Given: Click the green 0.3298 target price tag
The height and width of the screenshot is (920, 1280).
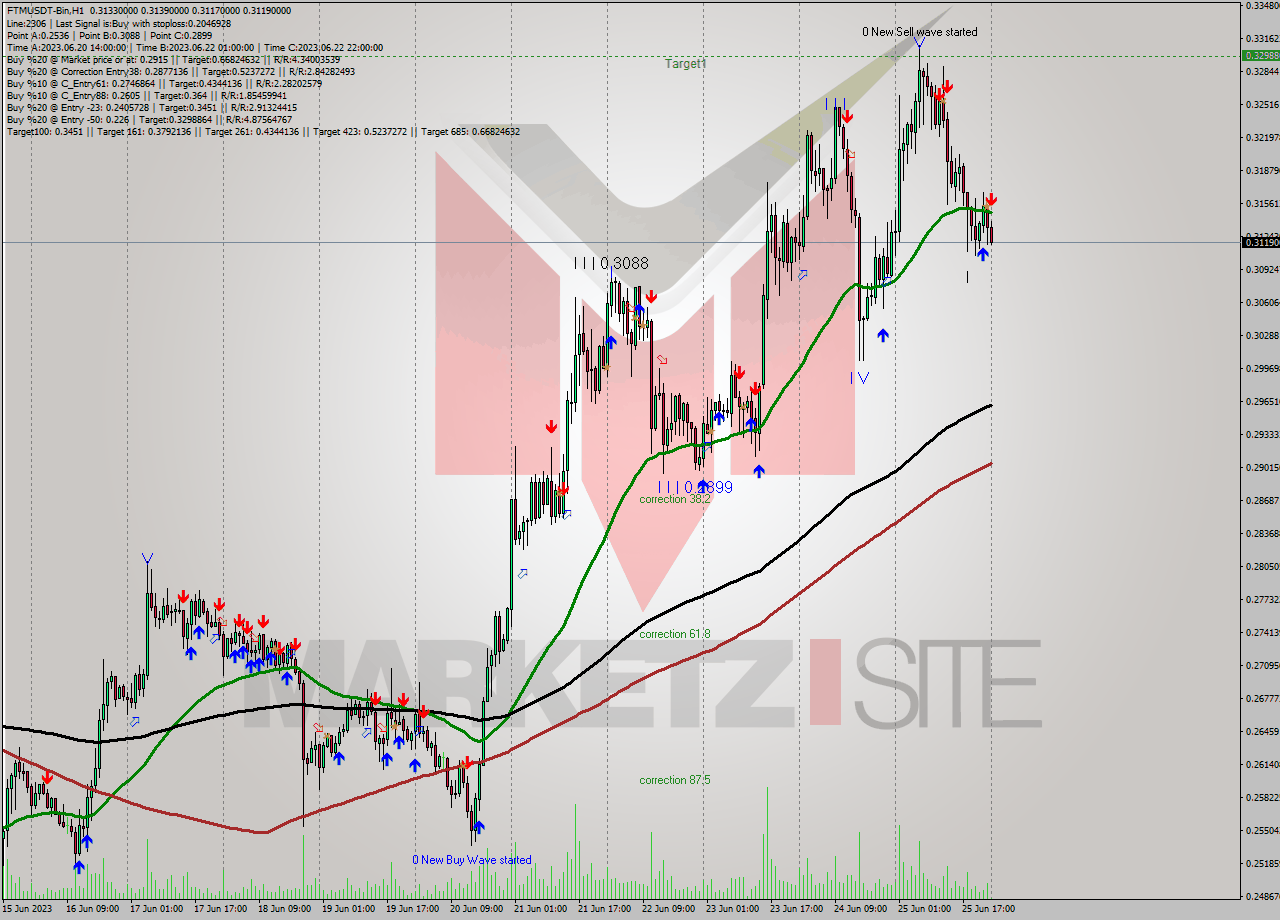Looking at the screenshot, I should (x=1260, y=56).
